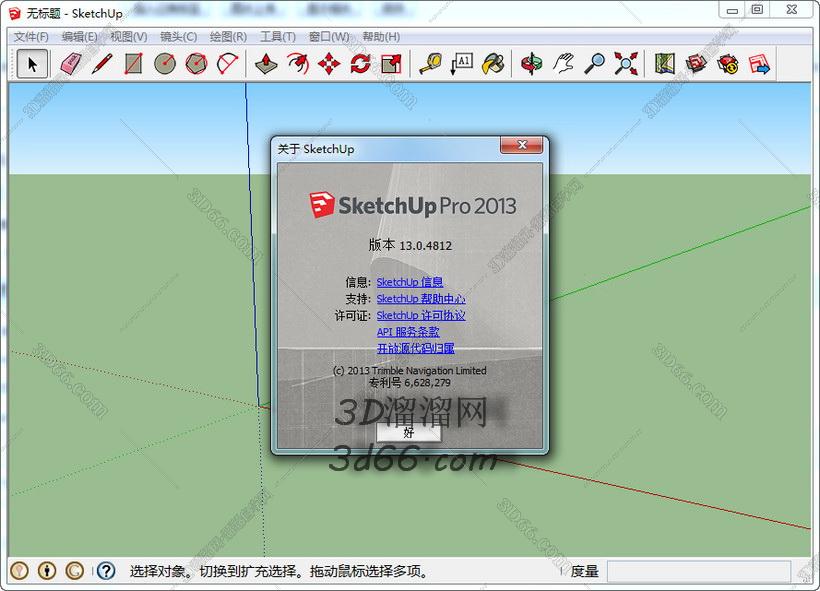
Task: Choose the Polygon tool
Action: [x=196, y=64]
